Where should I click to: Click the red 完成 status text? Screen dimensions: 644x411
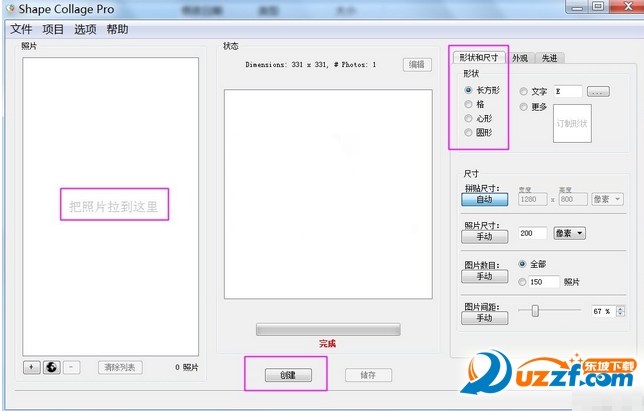tap(328, 344)
